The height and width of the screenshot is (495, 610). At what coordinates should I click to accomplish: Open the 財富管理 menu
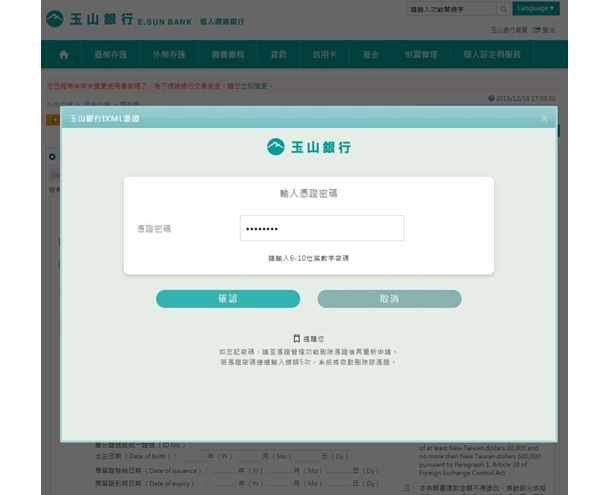coord(421,54)
